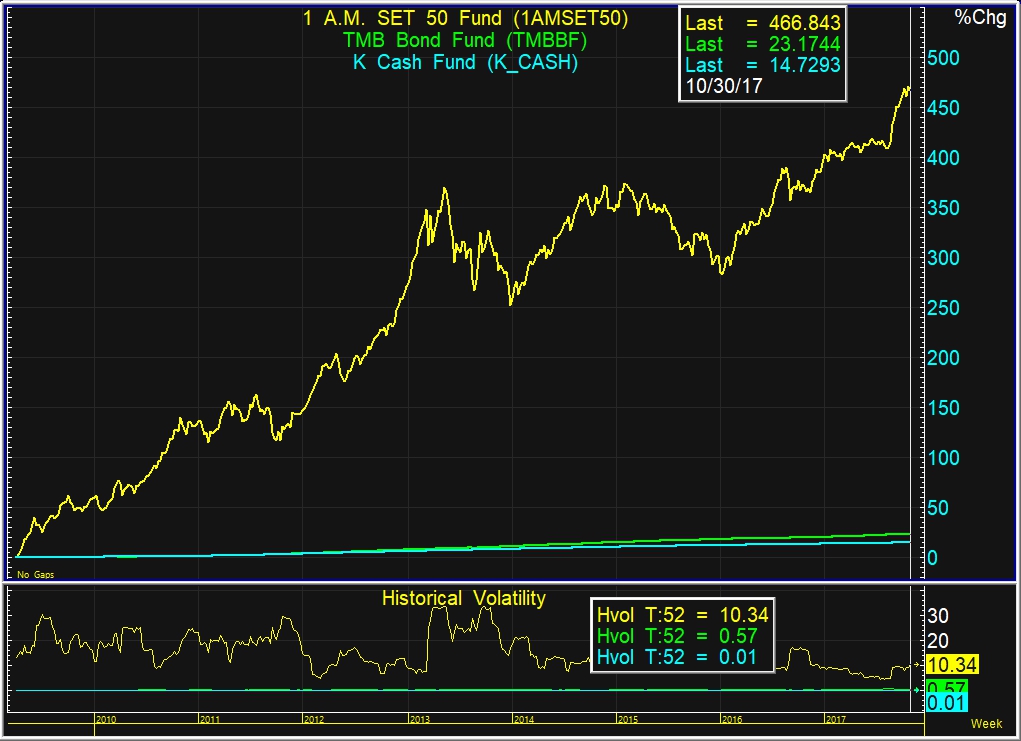Select the K Cash Fund series label

(465, 62)
